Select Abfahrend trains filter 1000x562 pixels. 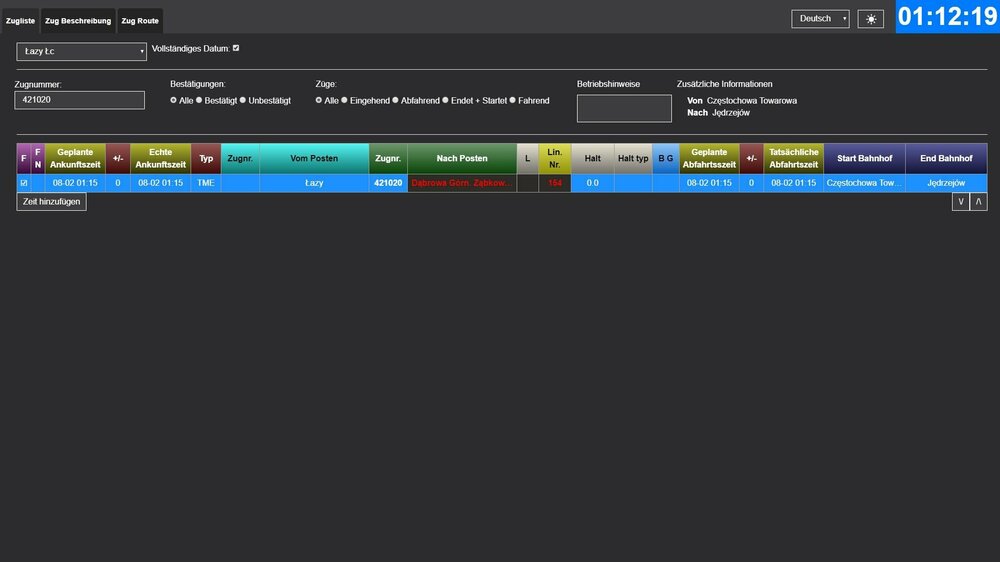point(396,101)
